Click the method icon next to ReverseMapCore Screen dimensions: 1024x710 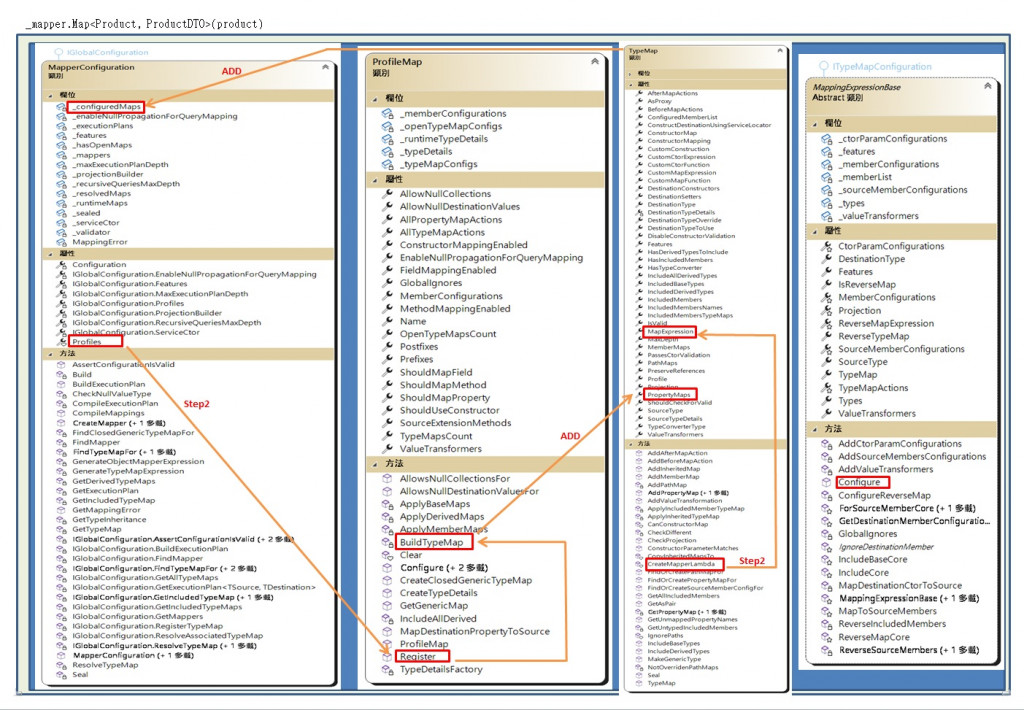827,637
